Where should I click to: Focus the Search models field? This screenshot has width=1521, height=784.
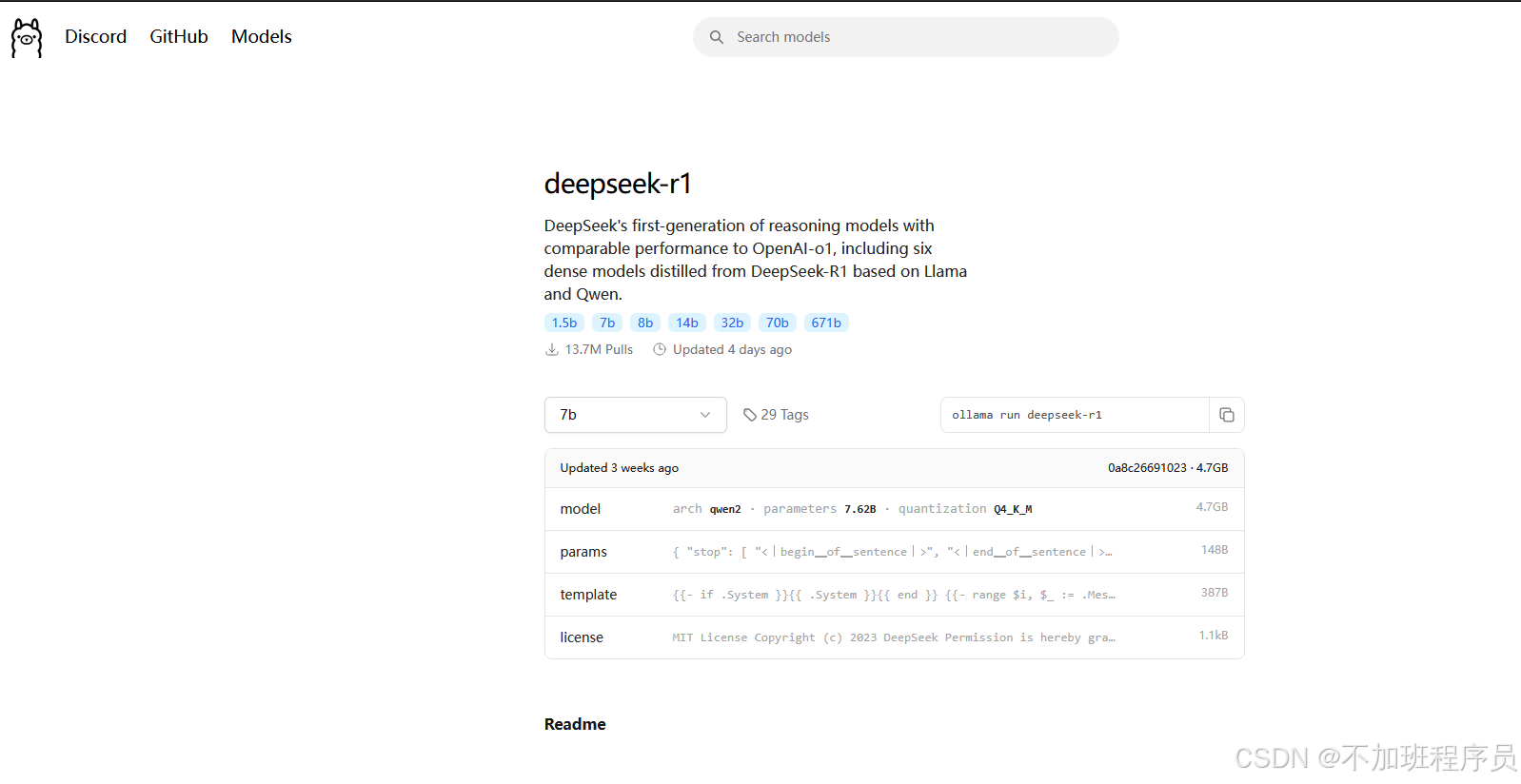tap(906, 37)
